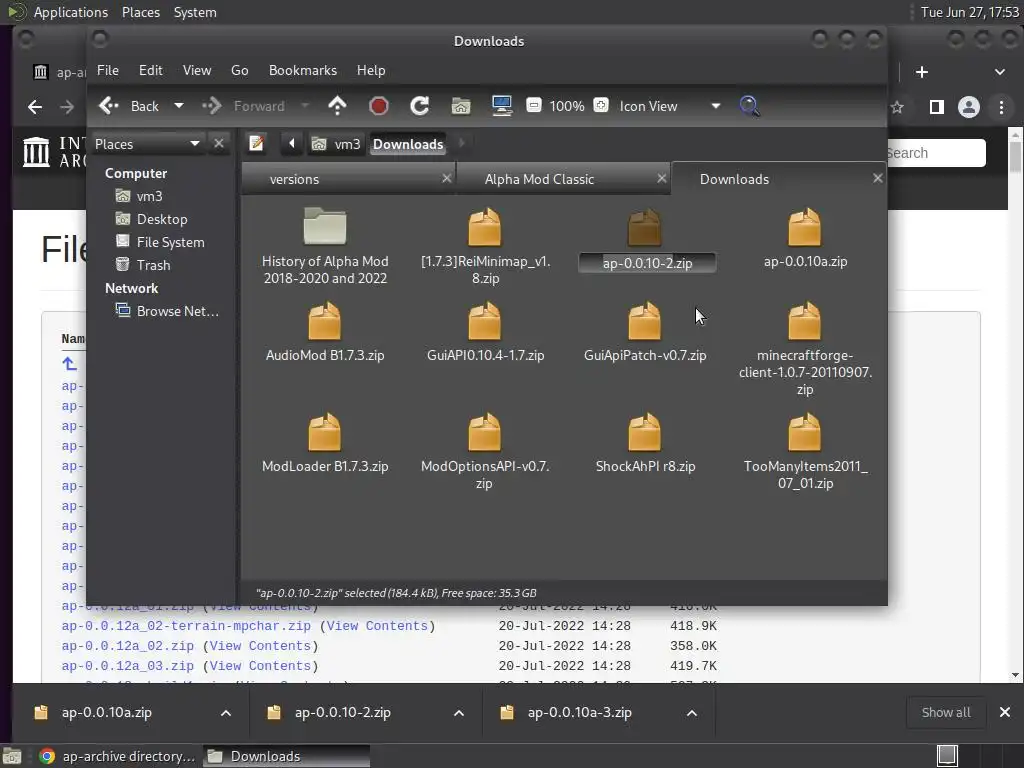The width and height of the screenshot is (1024, 768).
Task: Open the Home folder from the toolbar
Action: coord(461,106)
